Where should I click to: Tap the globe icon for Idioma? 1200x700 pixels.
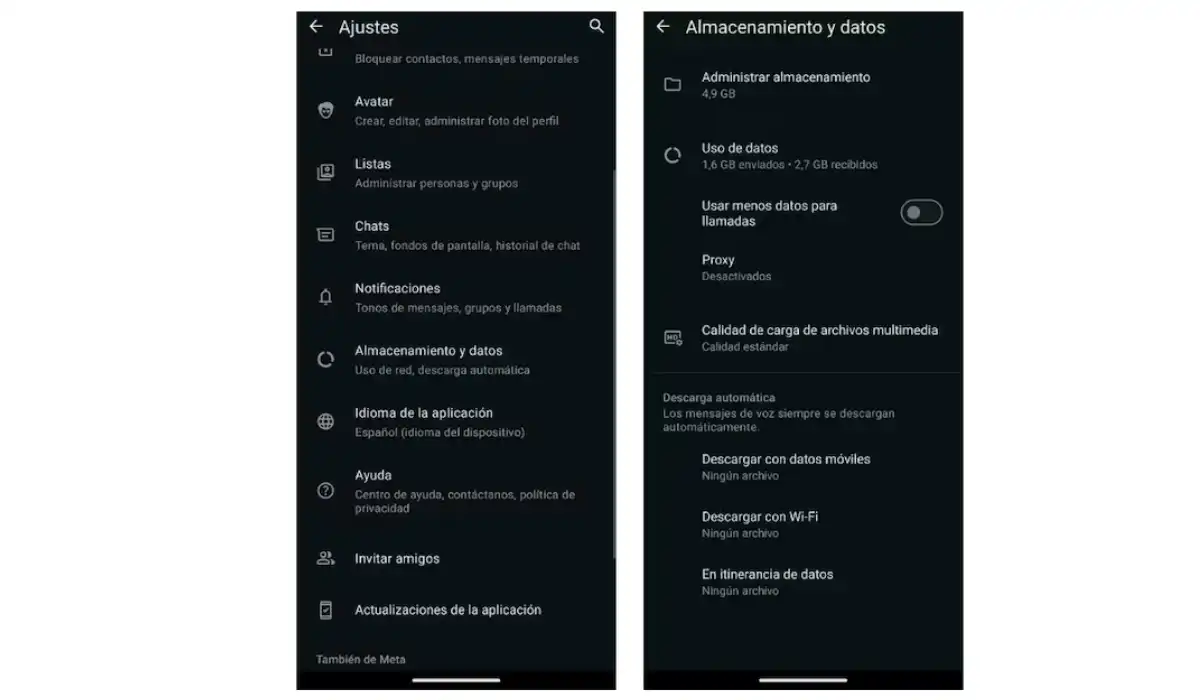(x=326, y=421)
